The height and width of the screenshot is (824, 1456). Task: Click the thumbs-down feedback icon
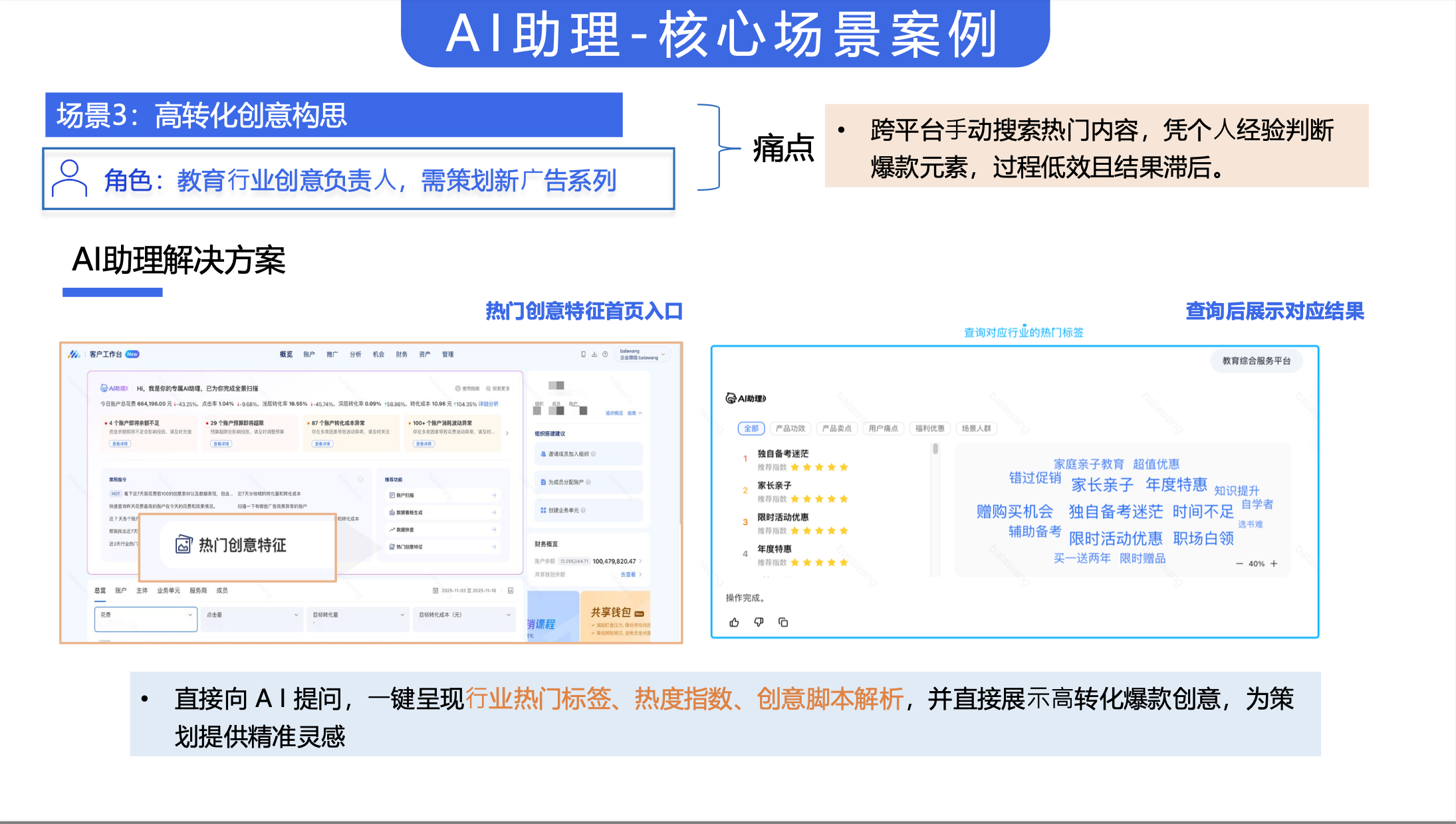tap(759, 623)
